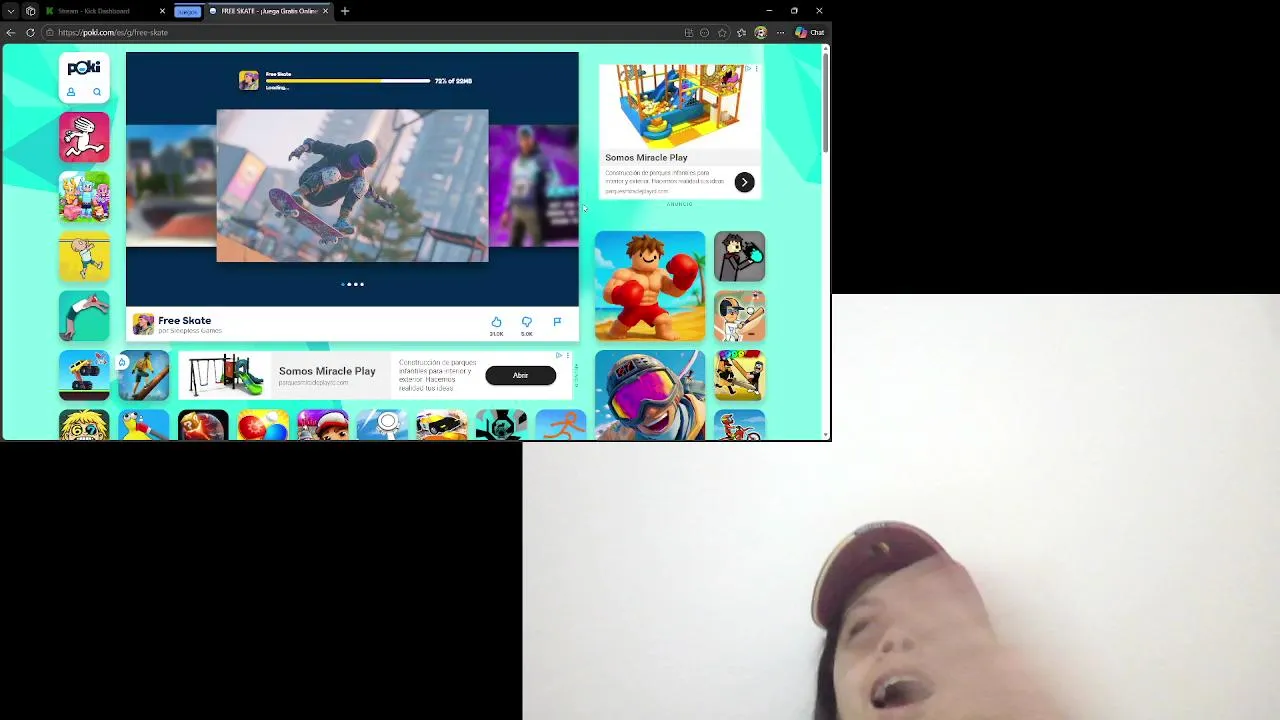Switch to the FREE SKATE browser tab
This screenshot has width=1280, height=720.
pos(268,11)
